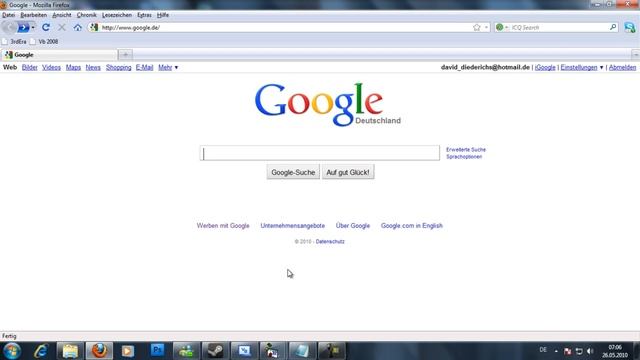Open the Extras menu
Screen dimensions: 640x360
point(144,15)
